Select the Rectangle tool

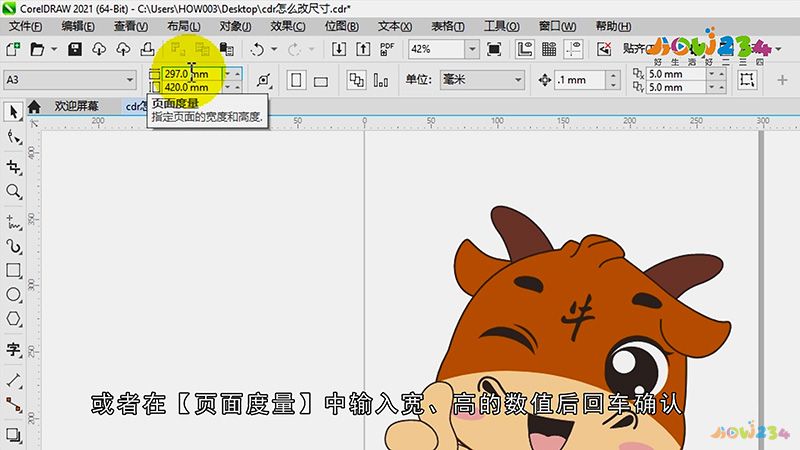coord(13,270)
